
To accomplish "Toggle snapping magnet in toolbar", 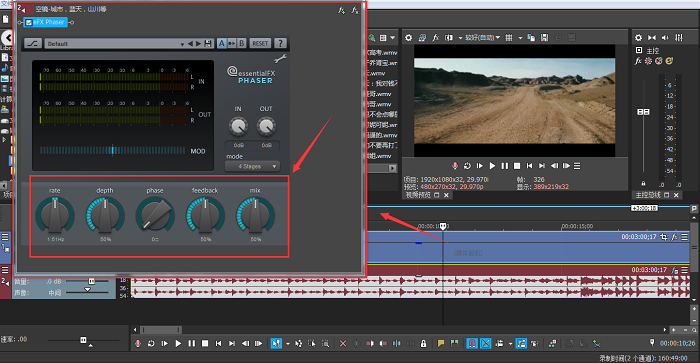I will [x=472, y=343].
